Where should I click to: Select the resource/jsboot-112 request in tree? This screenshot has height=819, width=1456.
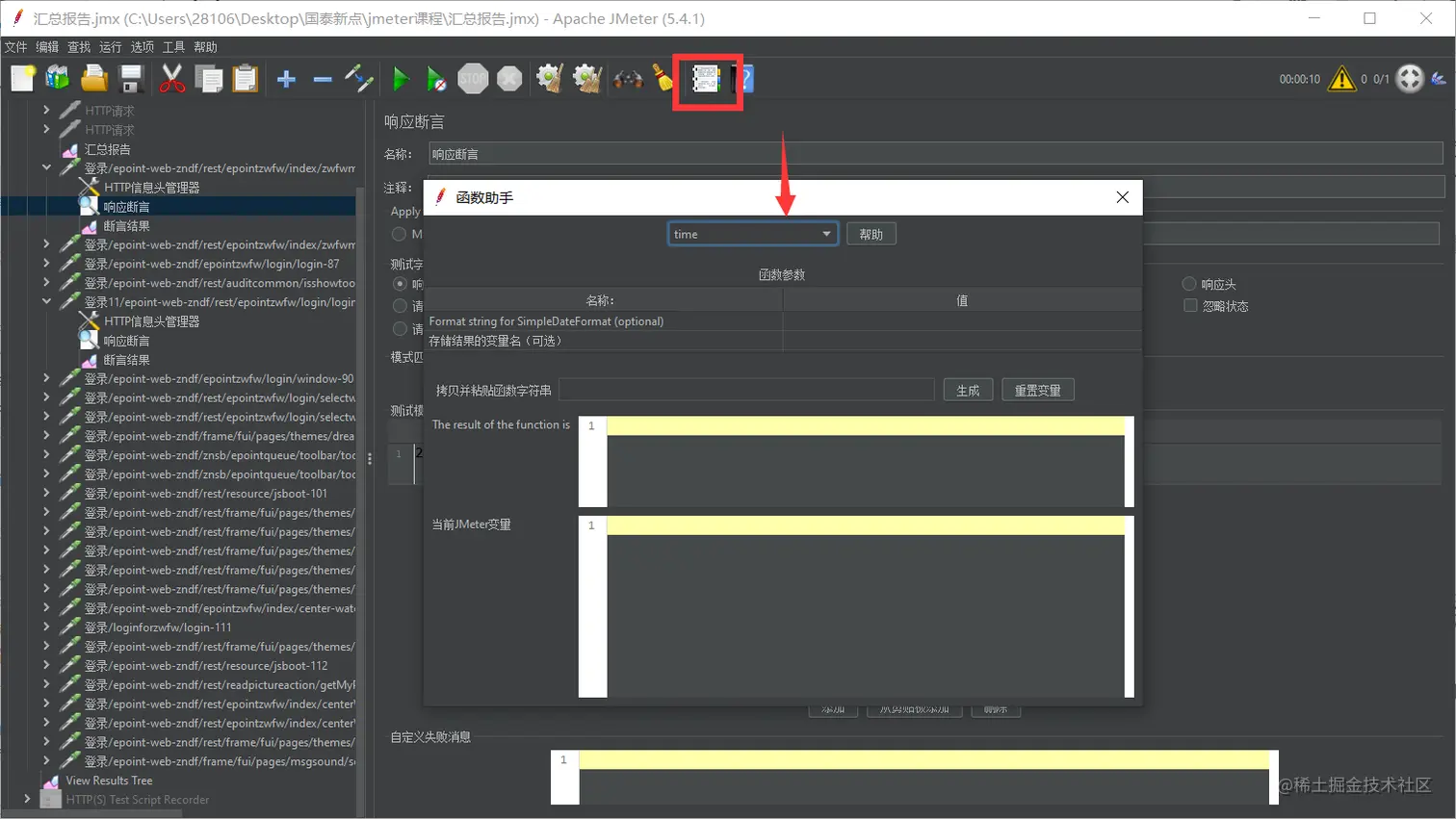(x=206, y=665)
